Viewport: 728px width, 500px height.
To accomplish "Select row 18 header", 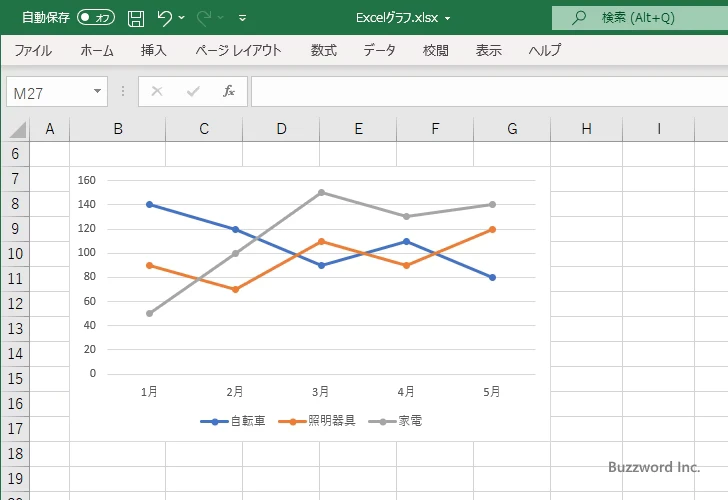I will [15, 454].
